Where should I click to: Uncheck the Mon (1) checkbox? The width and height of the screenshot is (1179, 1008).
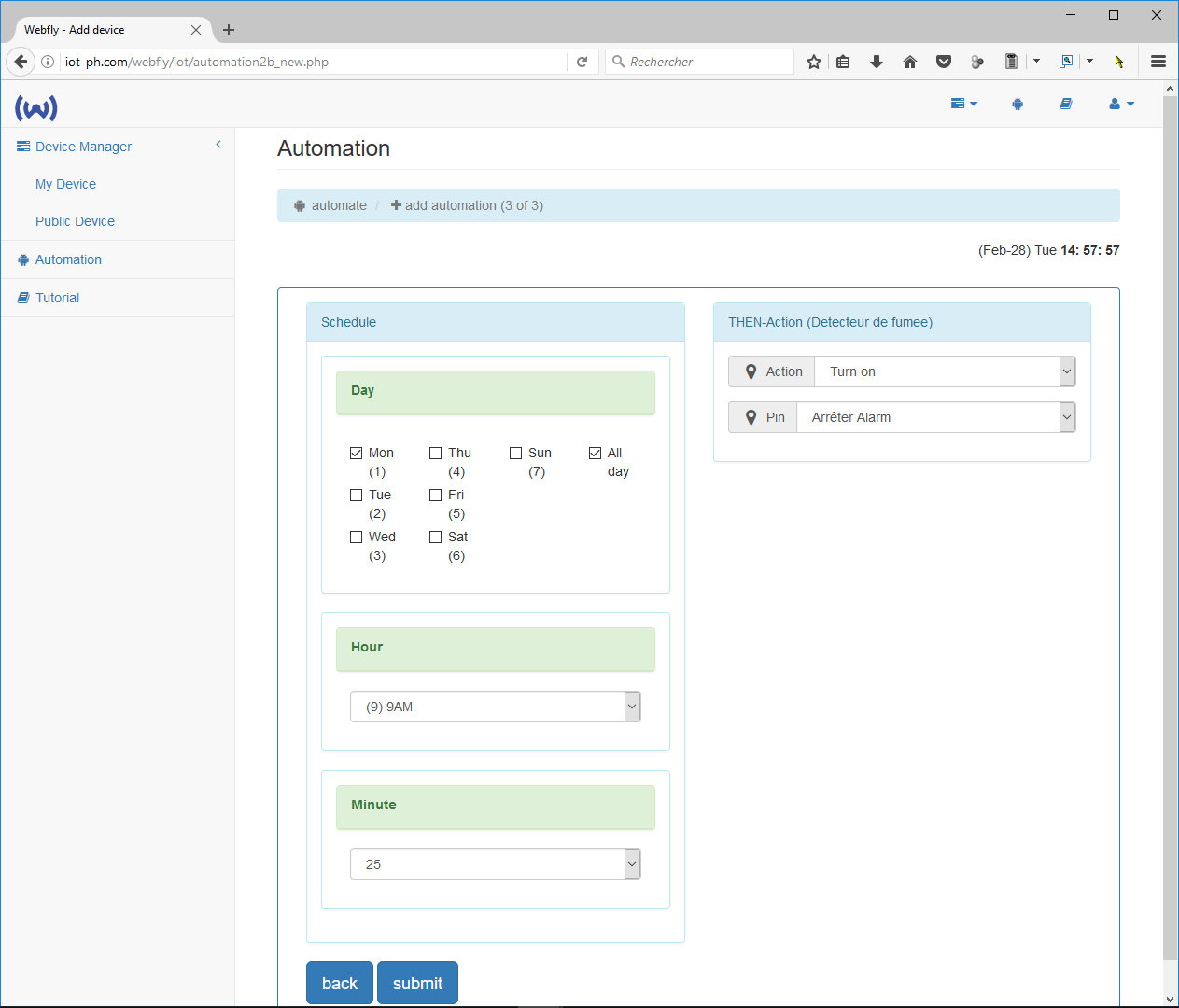pyautogui.click(x=356, y=453)
